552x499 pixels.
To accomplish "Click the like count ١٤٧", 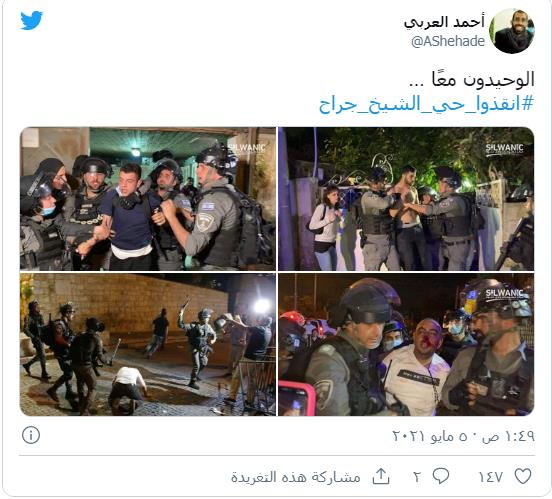I will (x=490, y=477).
